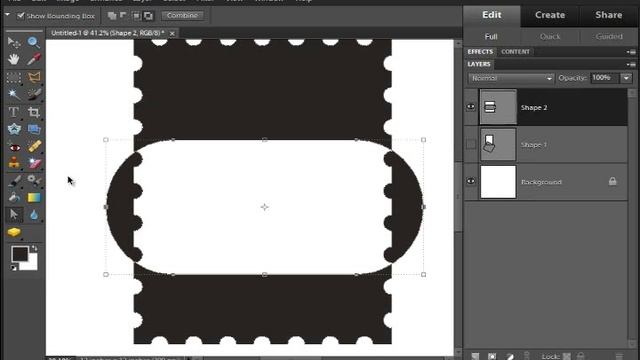Open the tool preset dropdown arrow
The height and width of the screenshot is (360, 640).
click(x=7, y=15)
